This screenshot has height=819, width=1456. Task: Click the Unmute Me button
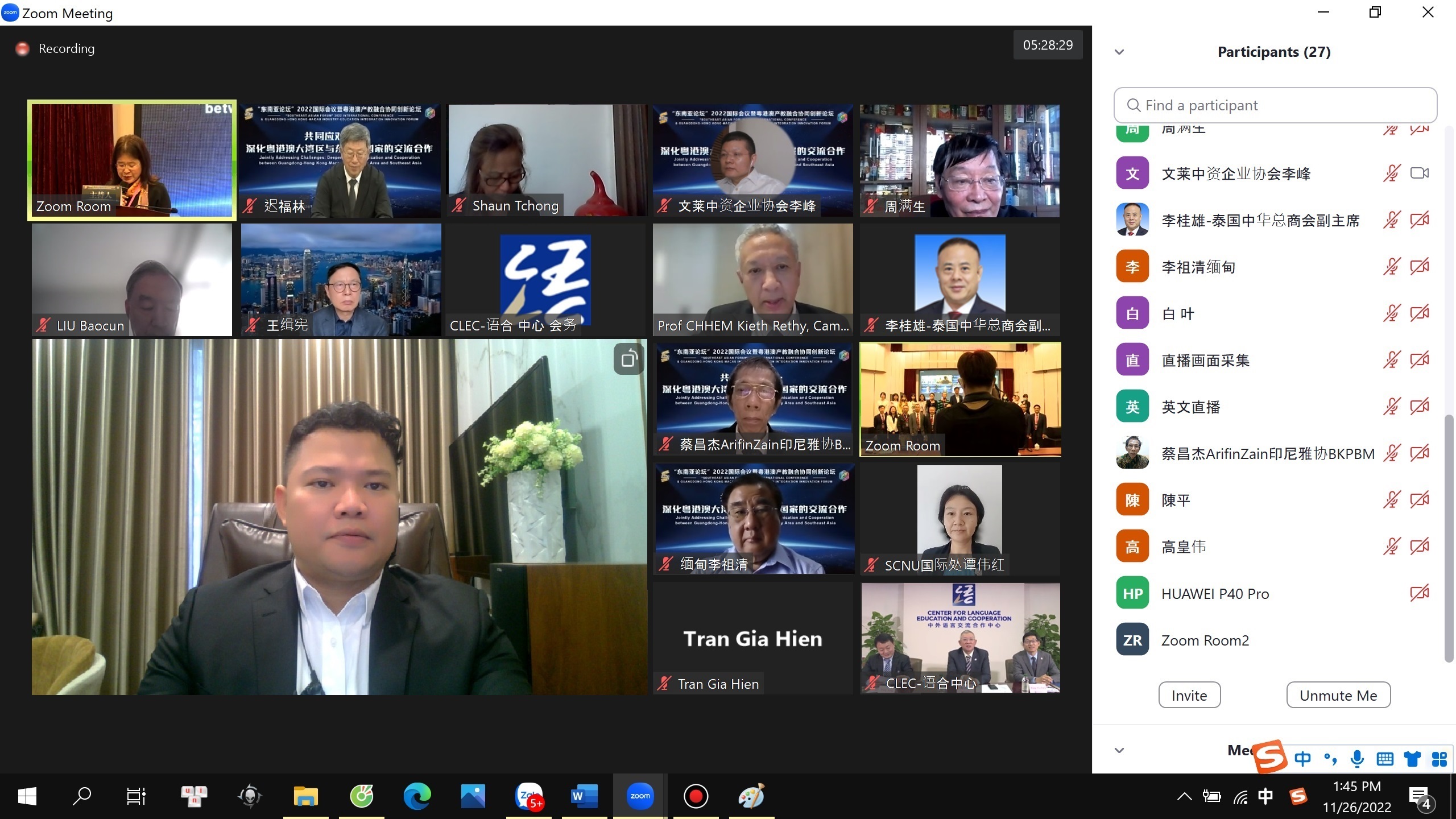[1338, 695]
